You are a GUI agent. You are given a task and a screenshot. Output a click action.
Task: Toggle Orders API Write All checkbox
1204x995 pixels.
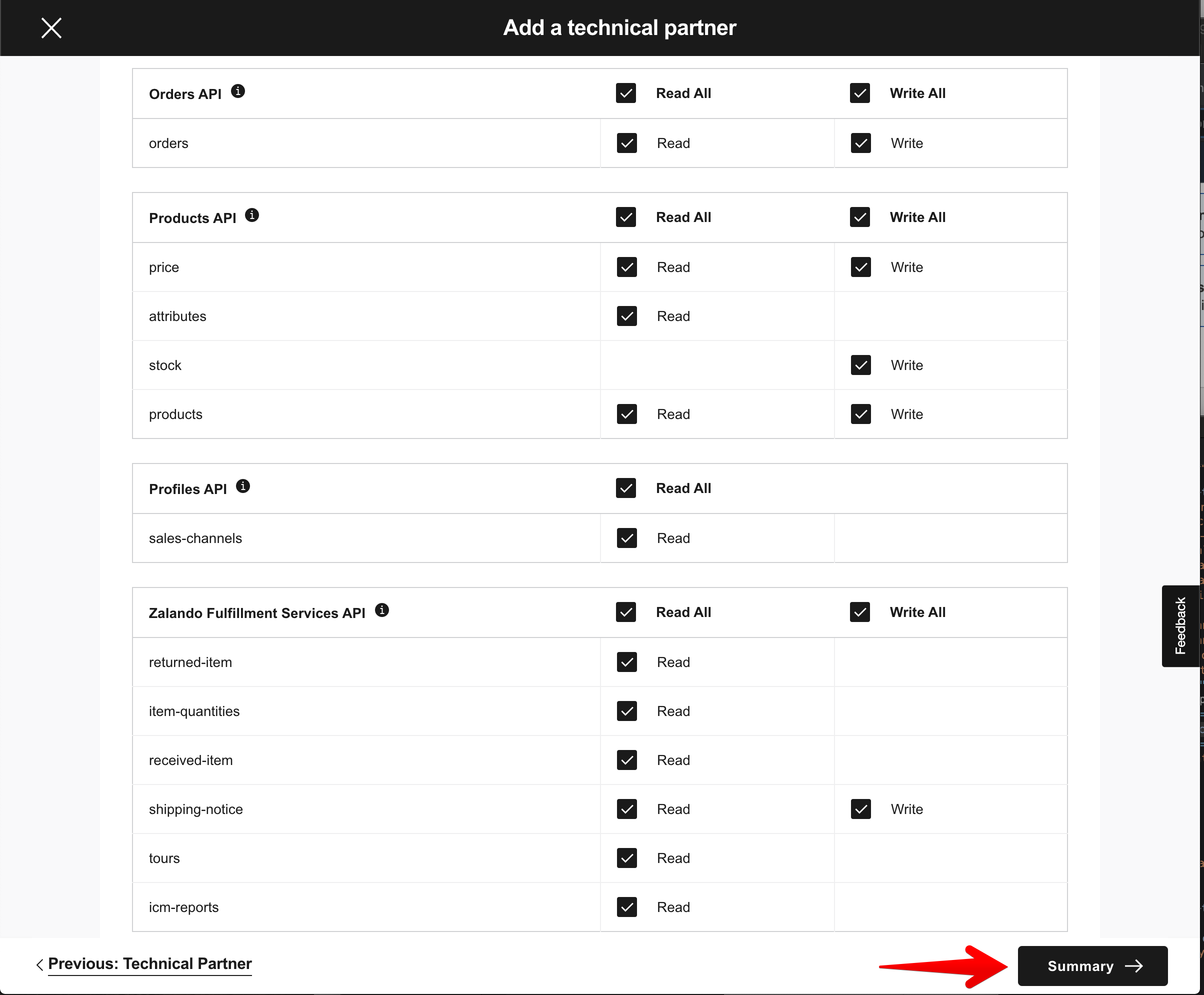tap(859, 93)
